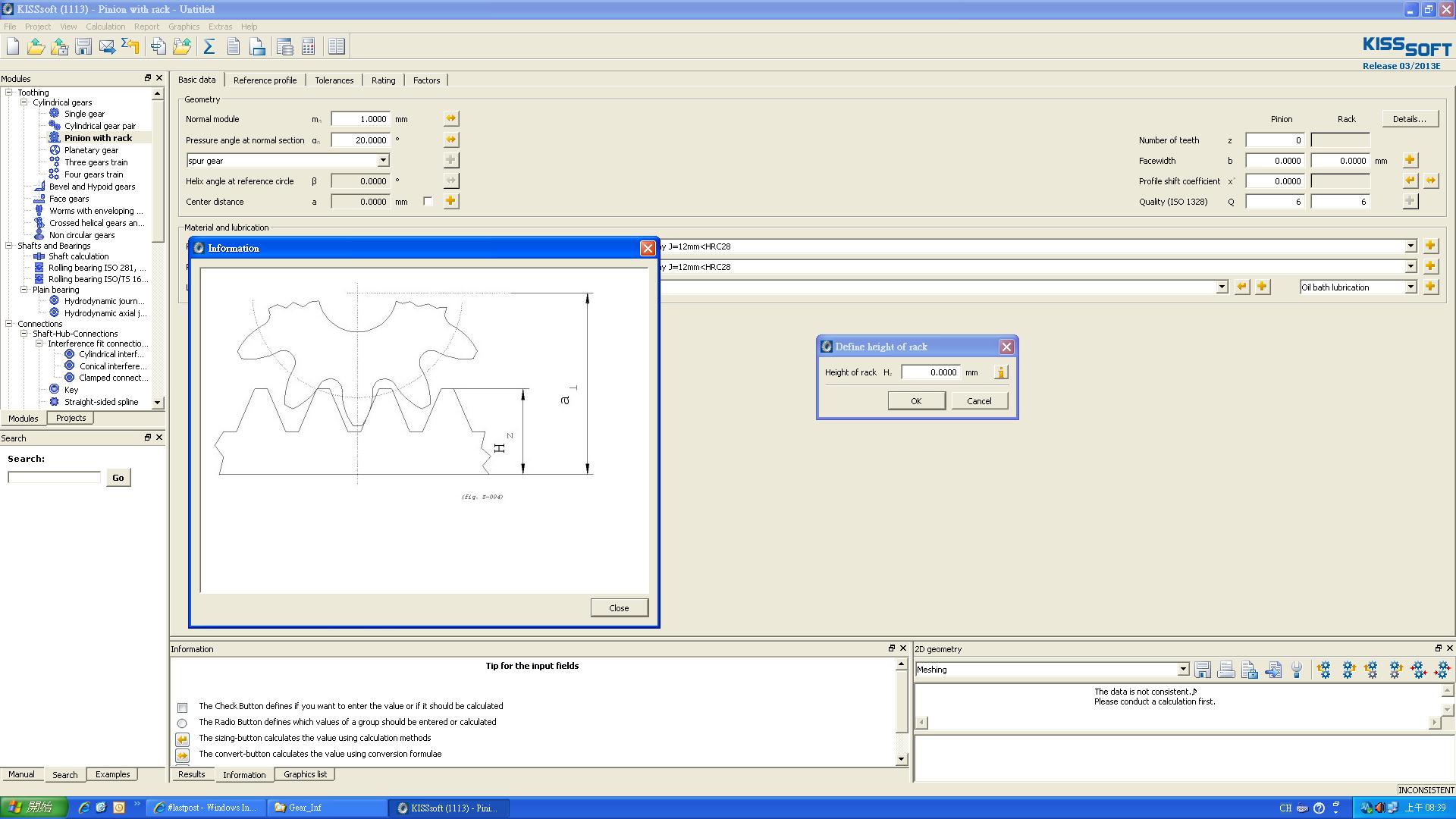
Task: Click the Sigma with yellow arrow toolbar icon
Action: click(x=130, y=47)
